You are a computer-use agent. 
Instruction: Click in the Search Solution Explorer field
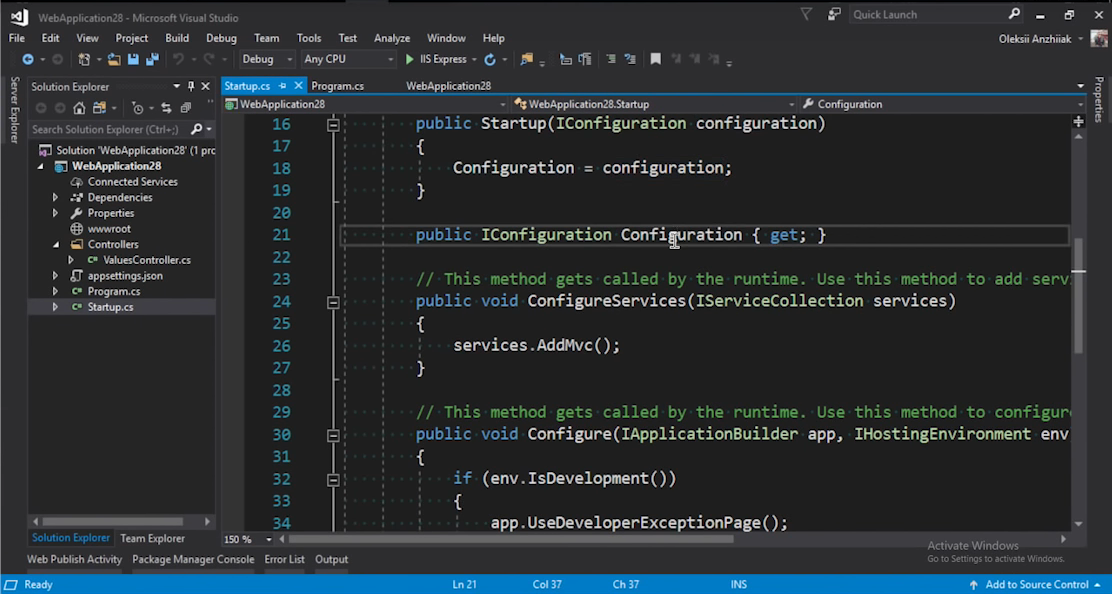pos(110,129)
